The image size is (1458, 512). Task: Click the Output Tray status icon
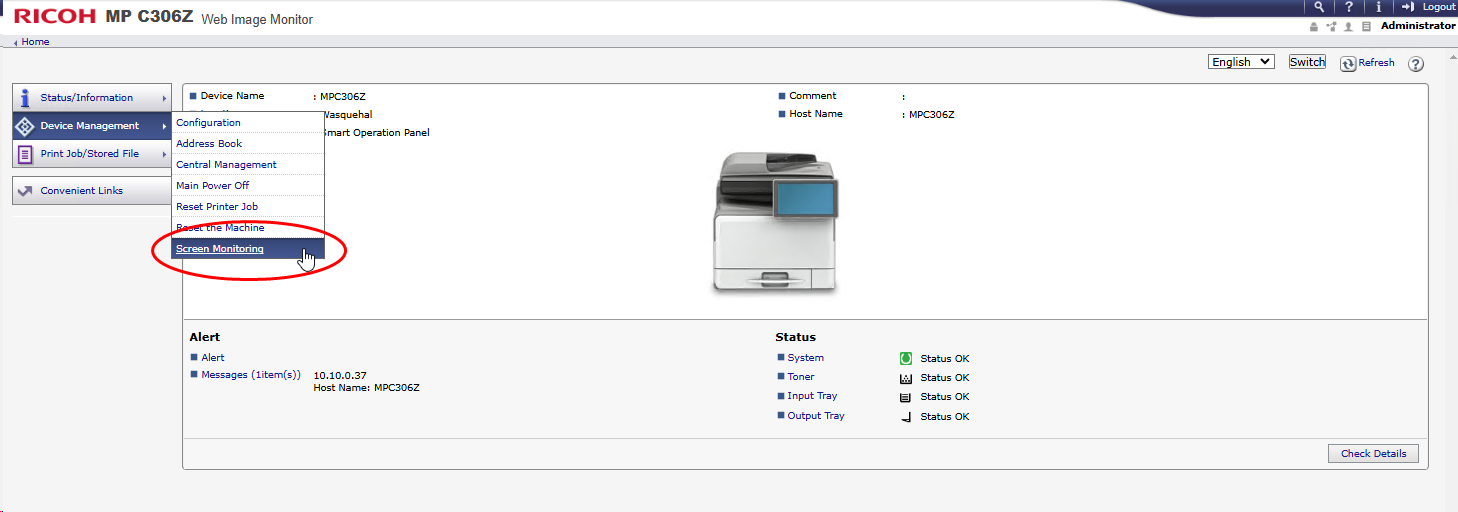pos(906,417)
